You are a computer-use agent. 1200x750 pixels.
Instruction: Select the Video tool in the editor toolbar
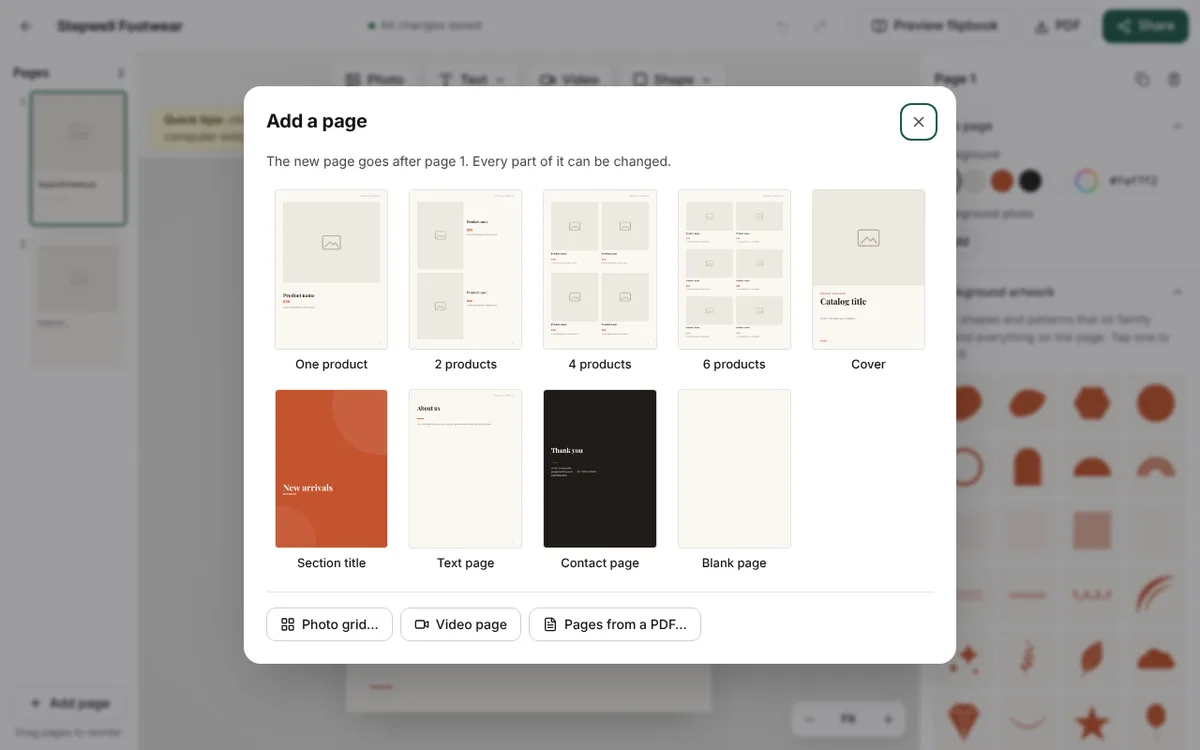tap(569, 79)
